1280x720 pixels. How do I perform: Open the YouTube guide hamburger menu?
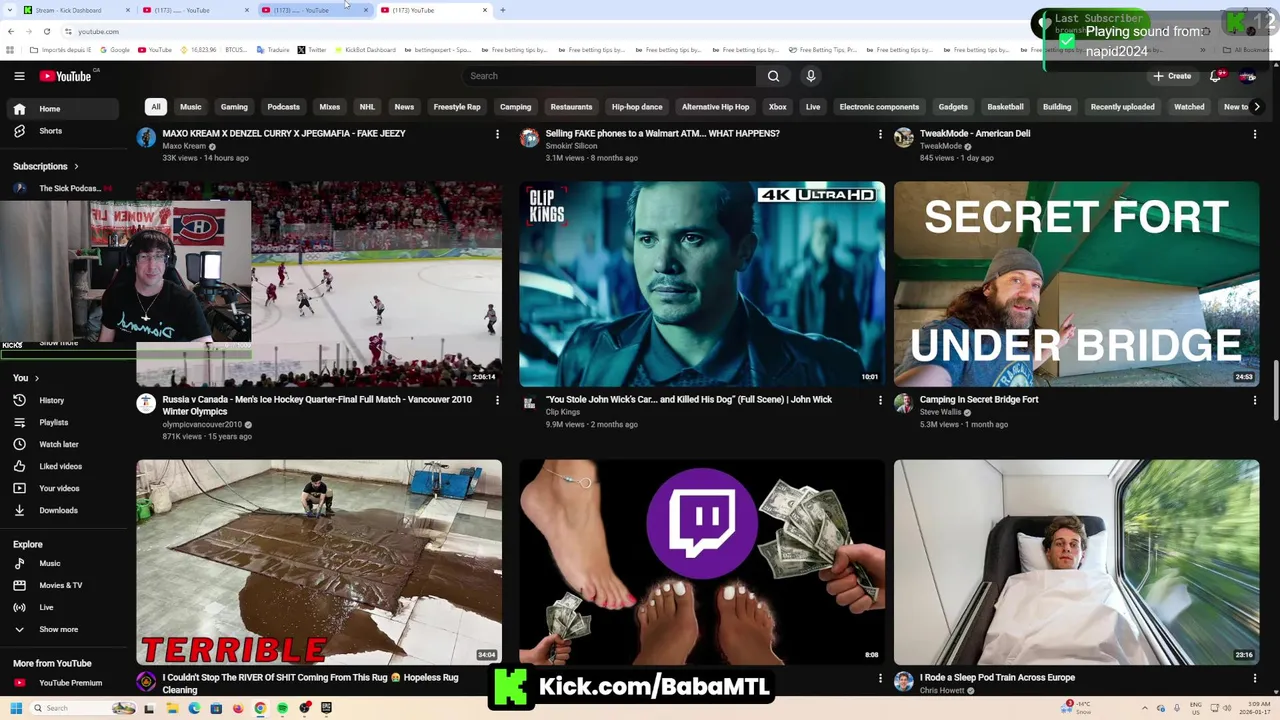click(x=19, y=76)
